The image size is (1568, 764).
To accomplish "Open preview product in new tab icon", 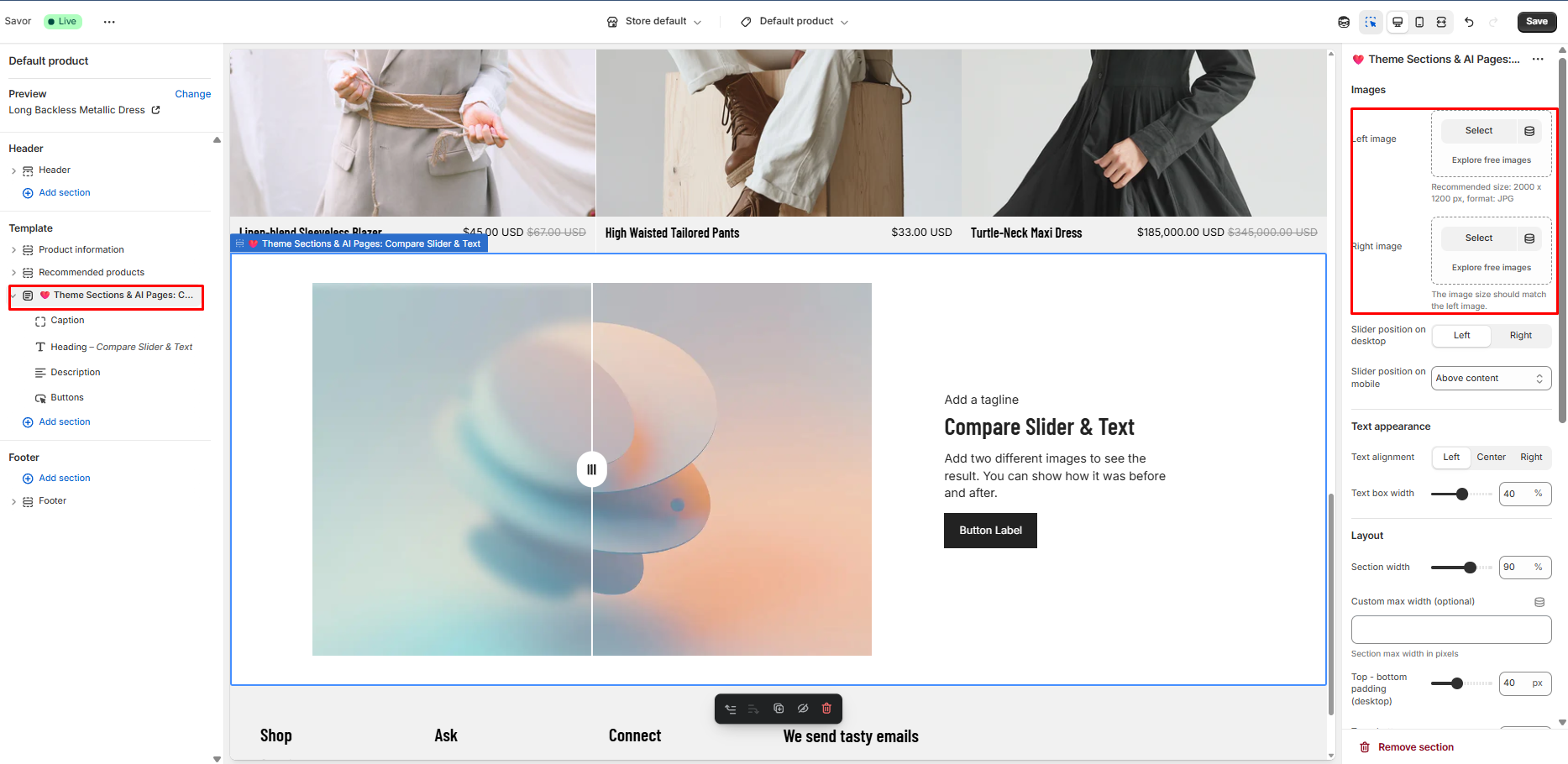I will [x=155, y=110].
